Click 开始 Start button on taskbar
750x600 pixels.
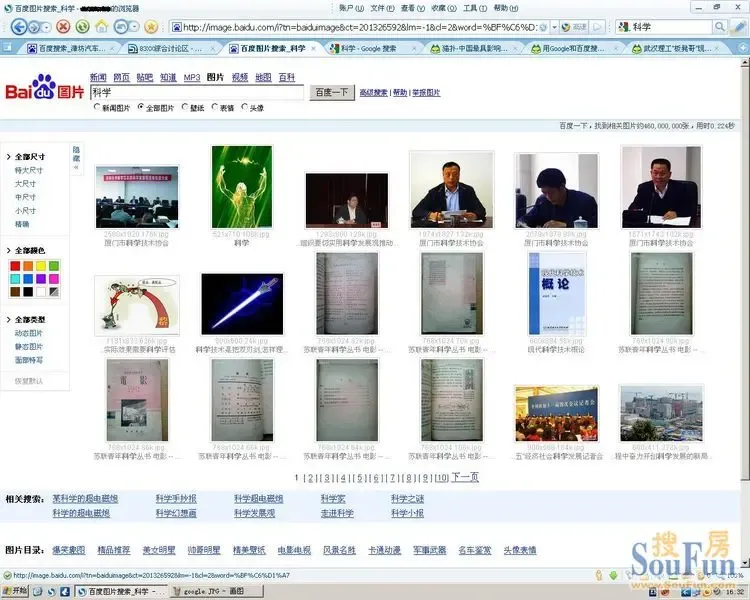coord(15,591)
